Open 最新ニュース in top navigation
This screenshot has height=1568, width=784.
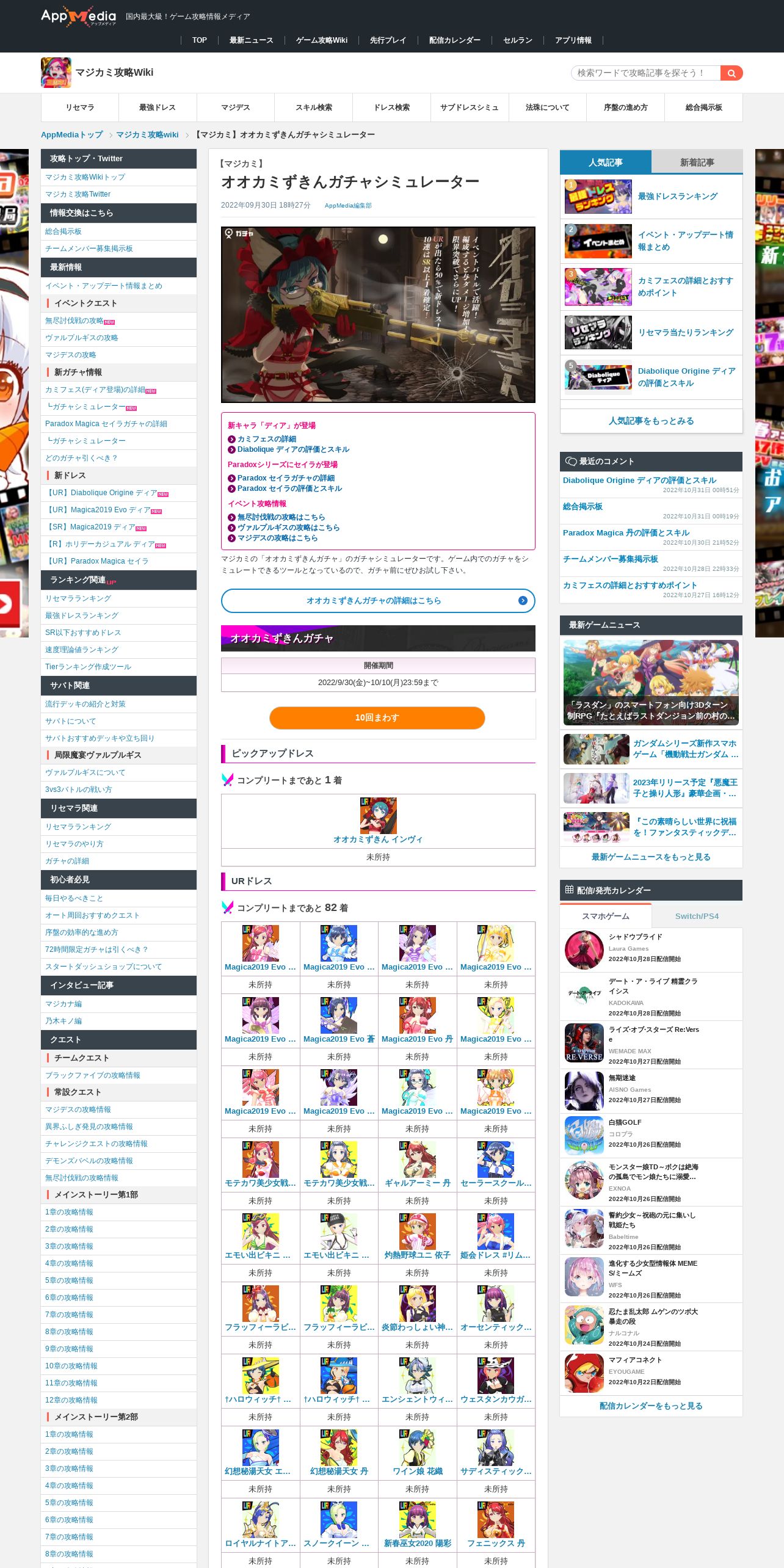click(x=251, y=40)
